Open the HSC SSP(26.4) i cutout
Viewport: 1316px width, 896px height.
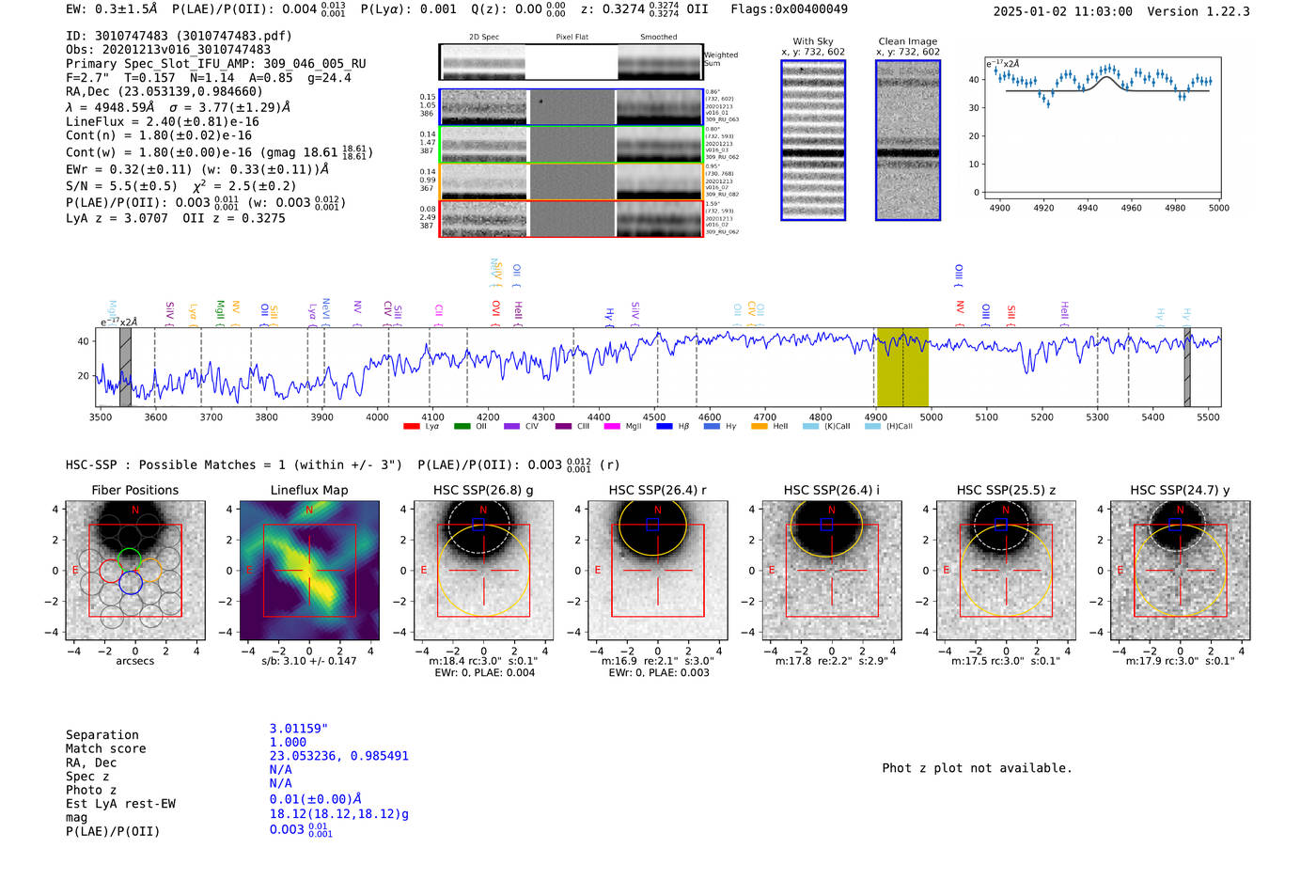click(x=832, y=570)
